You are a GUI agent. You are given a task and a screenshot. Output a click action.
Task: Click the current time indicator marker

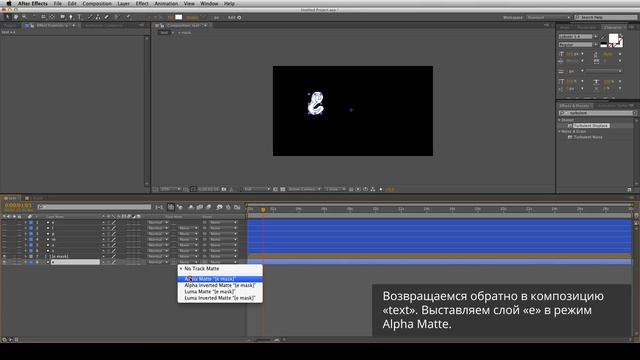[x=263, y=210]
